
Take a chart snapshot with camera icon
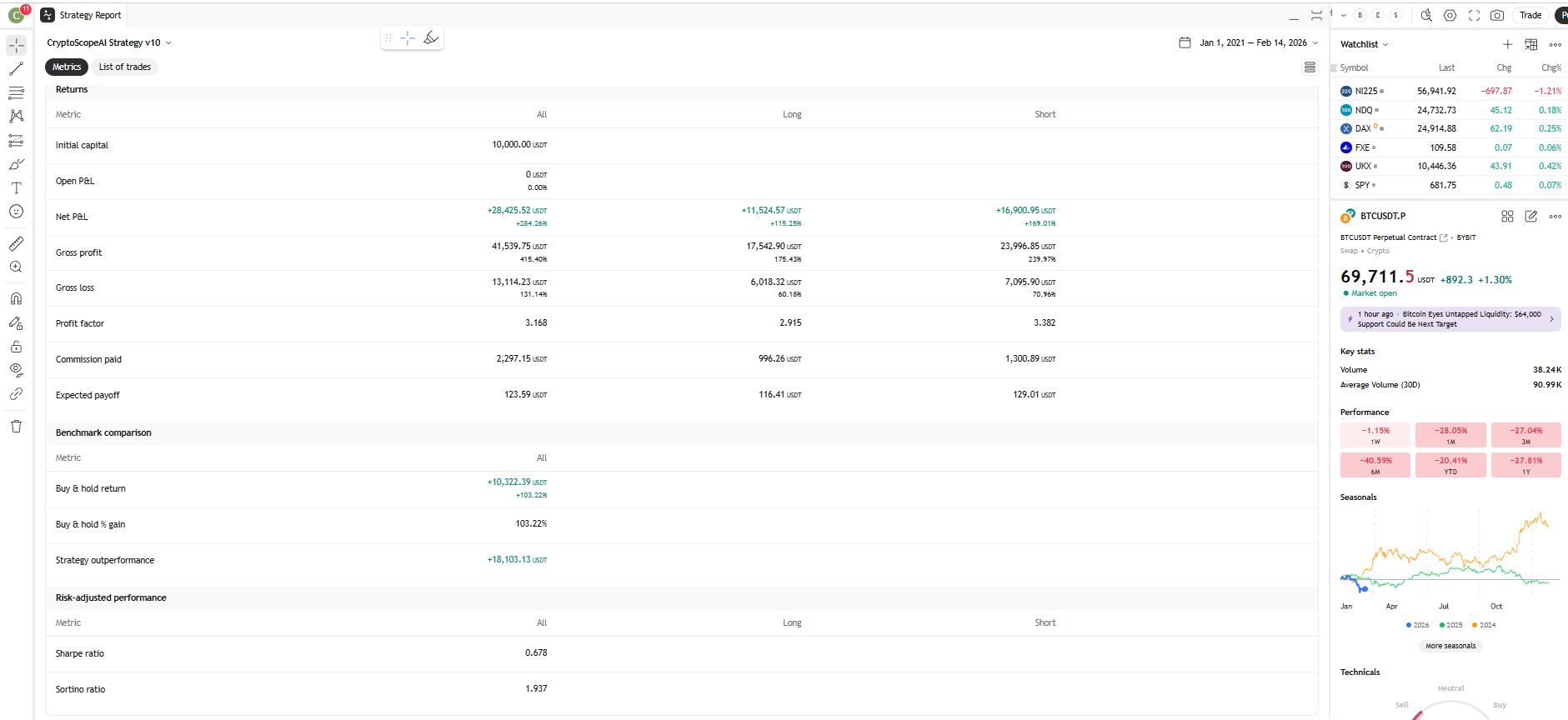click(1497, 15)
